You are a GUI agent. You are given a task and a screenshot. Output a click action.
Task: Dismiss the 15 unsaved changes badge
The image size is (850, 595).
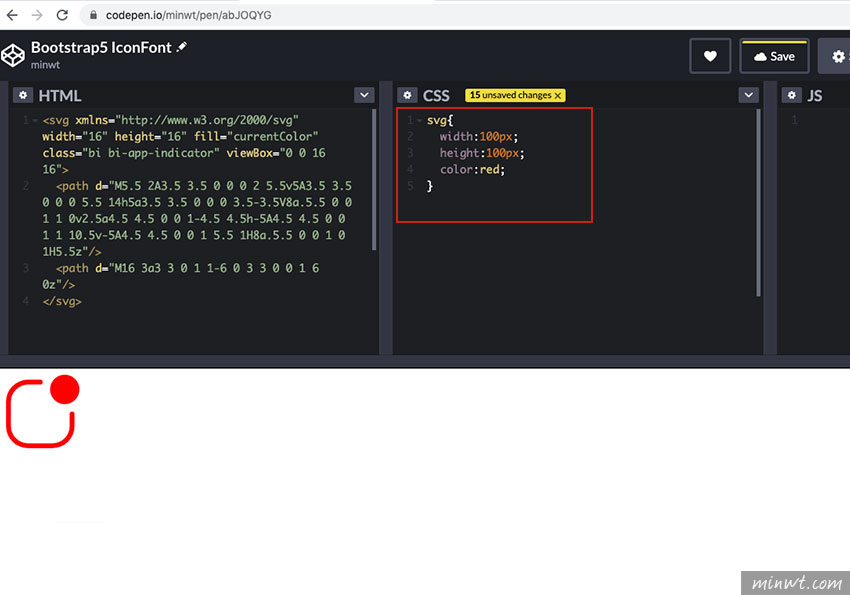[x=558, y=96]
